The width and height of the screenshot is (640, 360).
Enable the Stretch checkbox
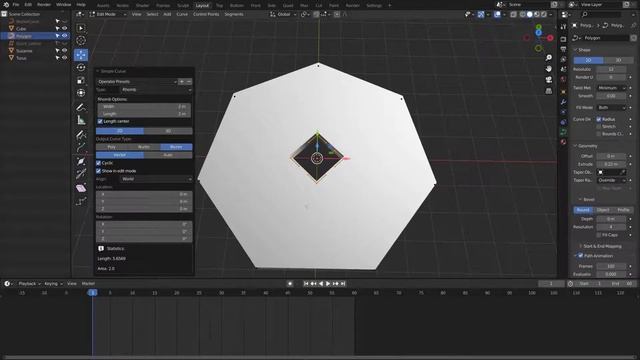pyautogui.click(x=599, y=127)
